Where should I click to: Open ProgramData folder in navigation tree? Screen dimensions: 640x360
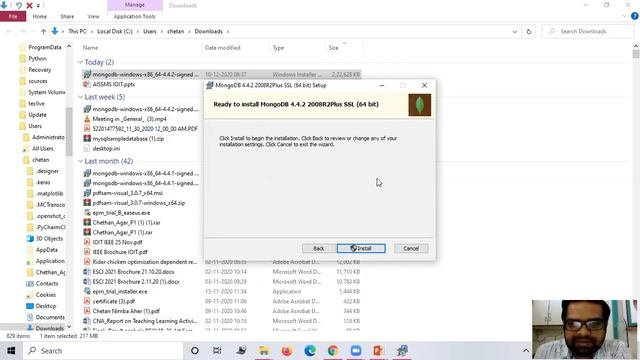click(44, 47)
